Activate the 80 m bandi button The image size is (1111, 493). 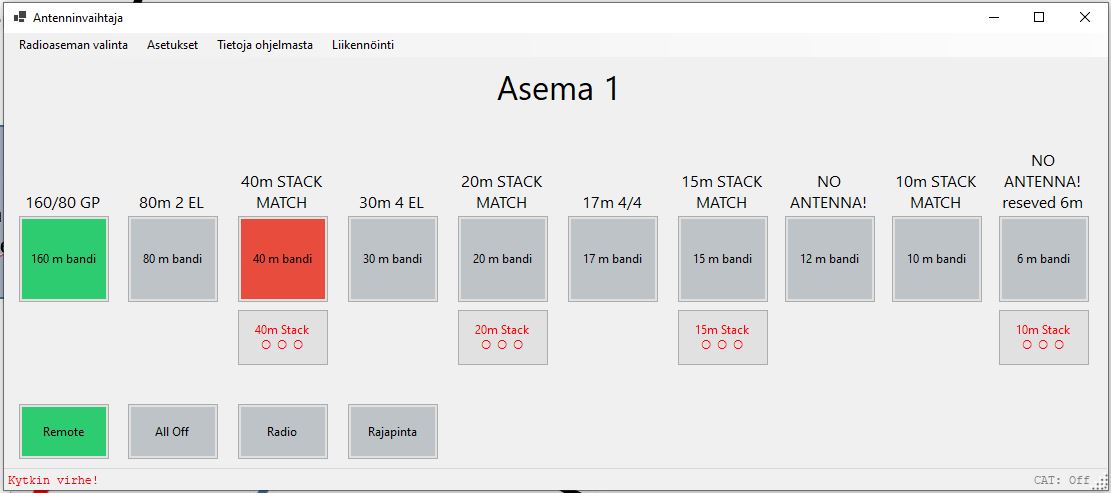172,259
